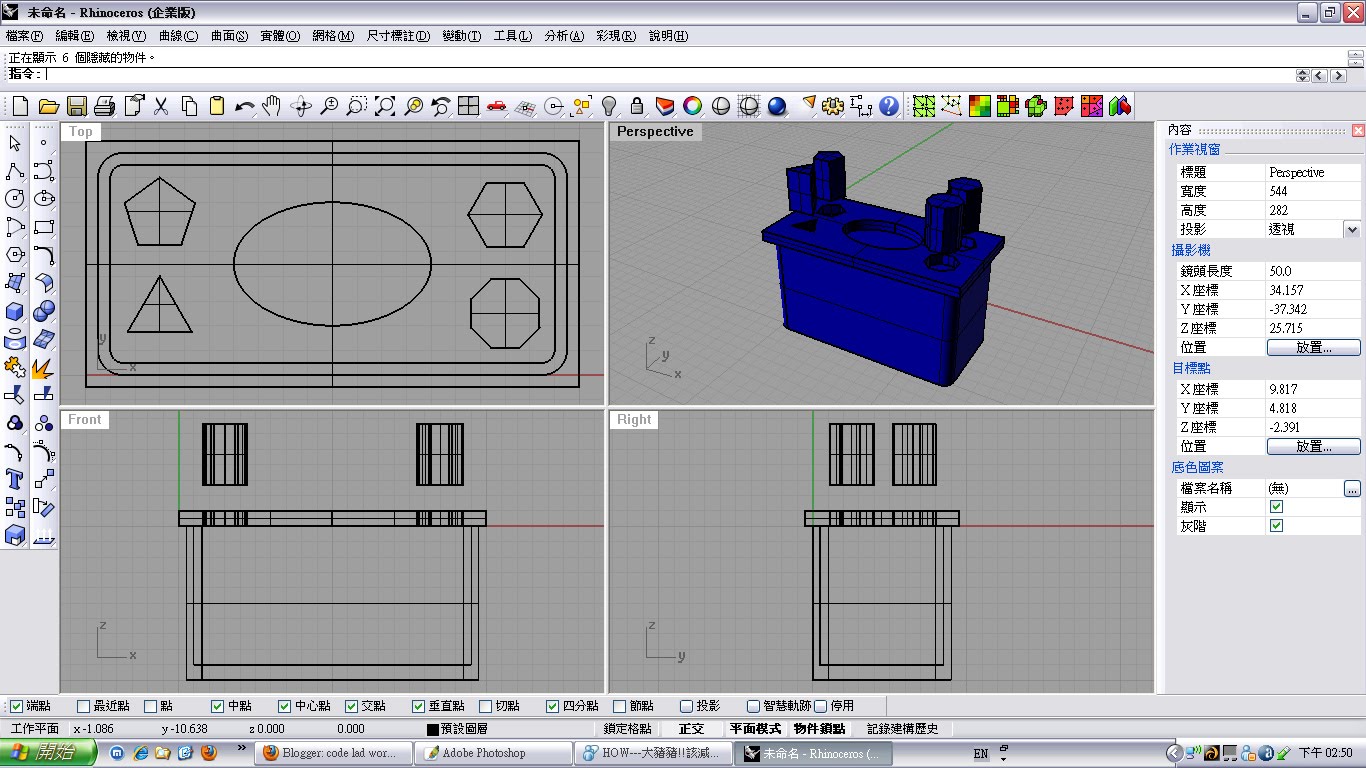This screenshot has width=1366, height=768.
Task: Enable the 切點 osnap checkbox
Action: (x=486, y=706)
